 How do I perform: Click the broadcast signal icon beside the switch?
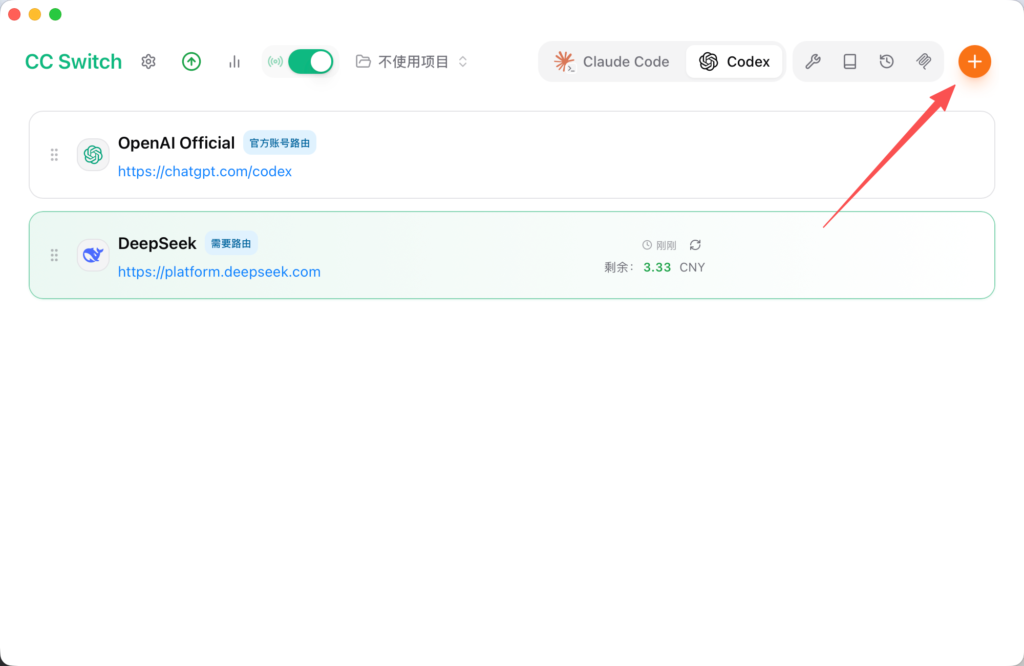276,61
